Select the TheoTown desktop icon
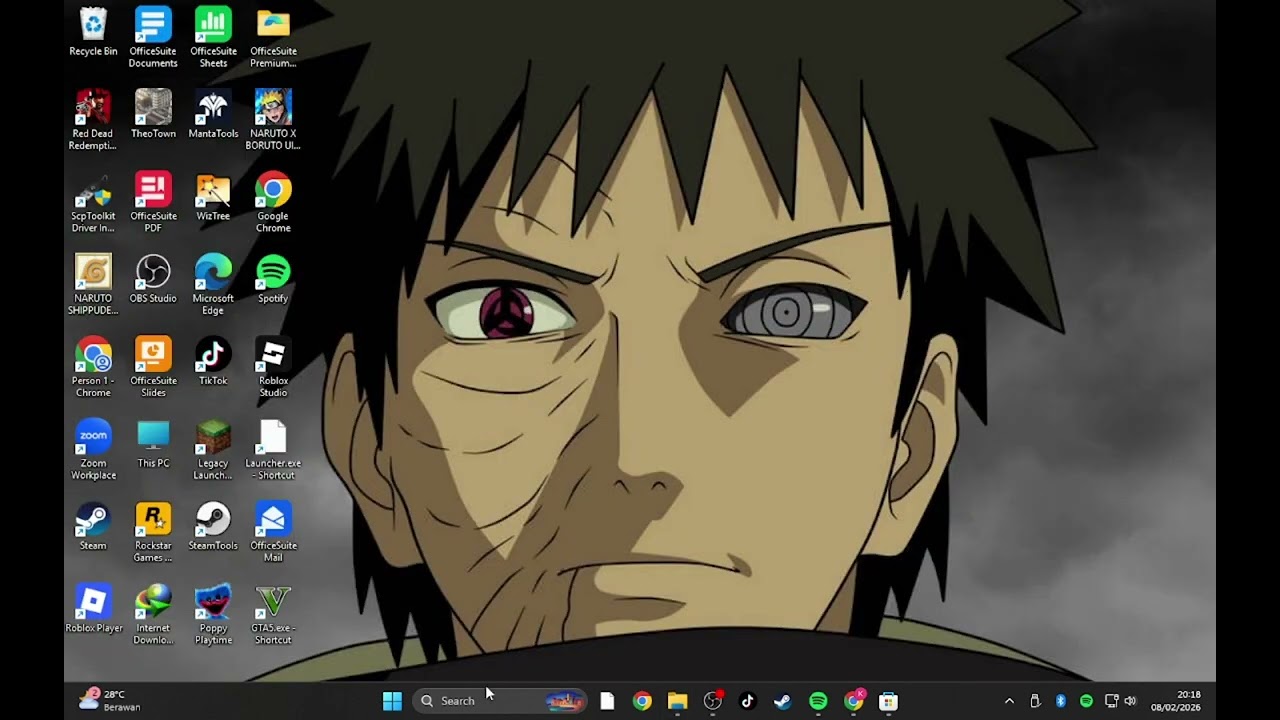 (153, 114)
